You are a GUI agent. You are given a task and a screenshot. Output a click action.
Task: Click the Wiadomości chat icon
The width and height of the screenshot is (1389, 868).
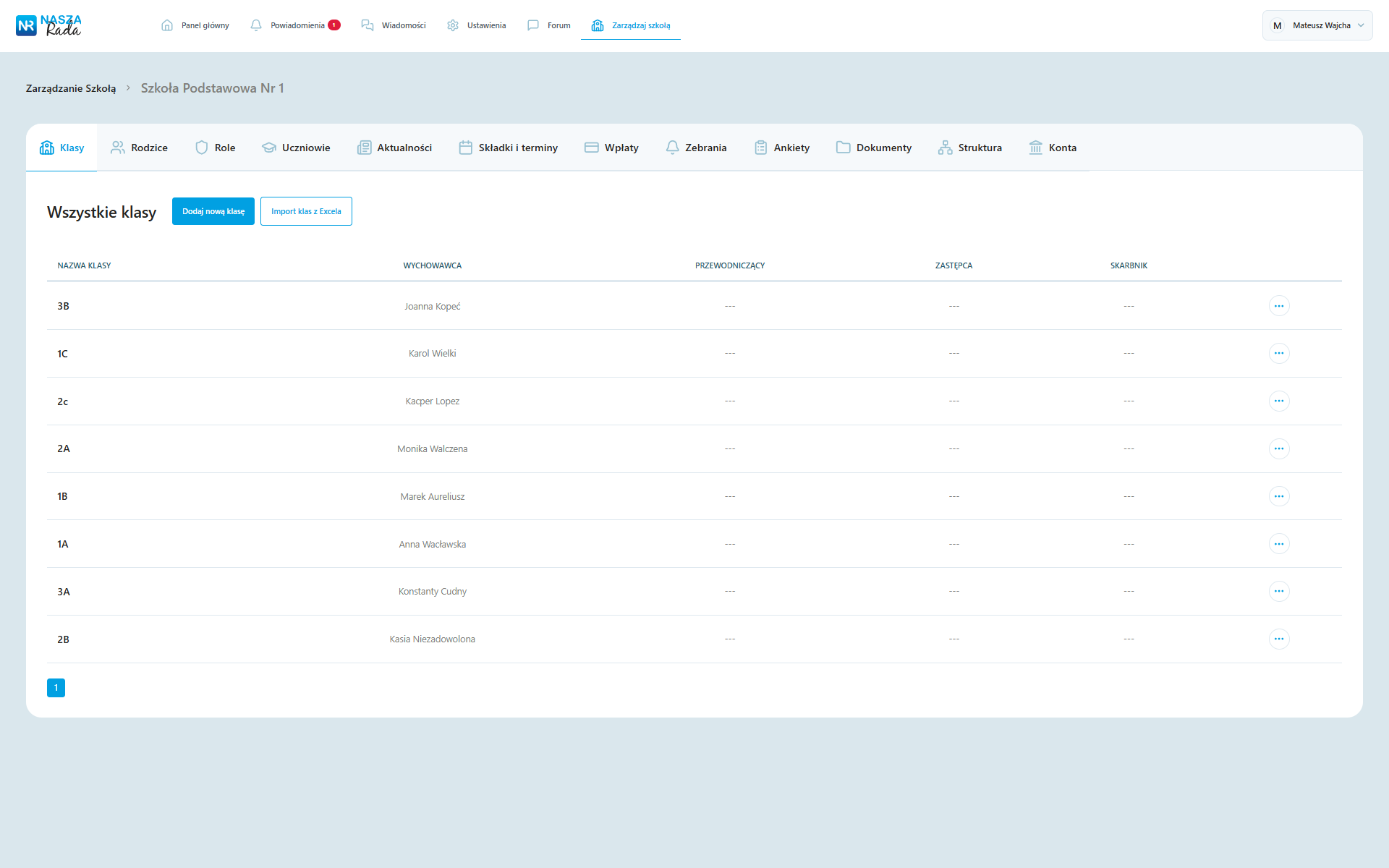point(368,25)
